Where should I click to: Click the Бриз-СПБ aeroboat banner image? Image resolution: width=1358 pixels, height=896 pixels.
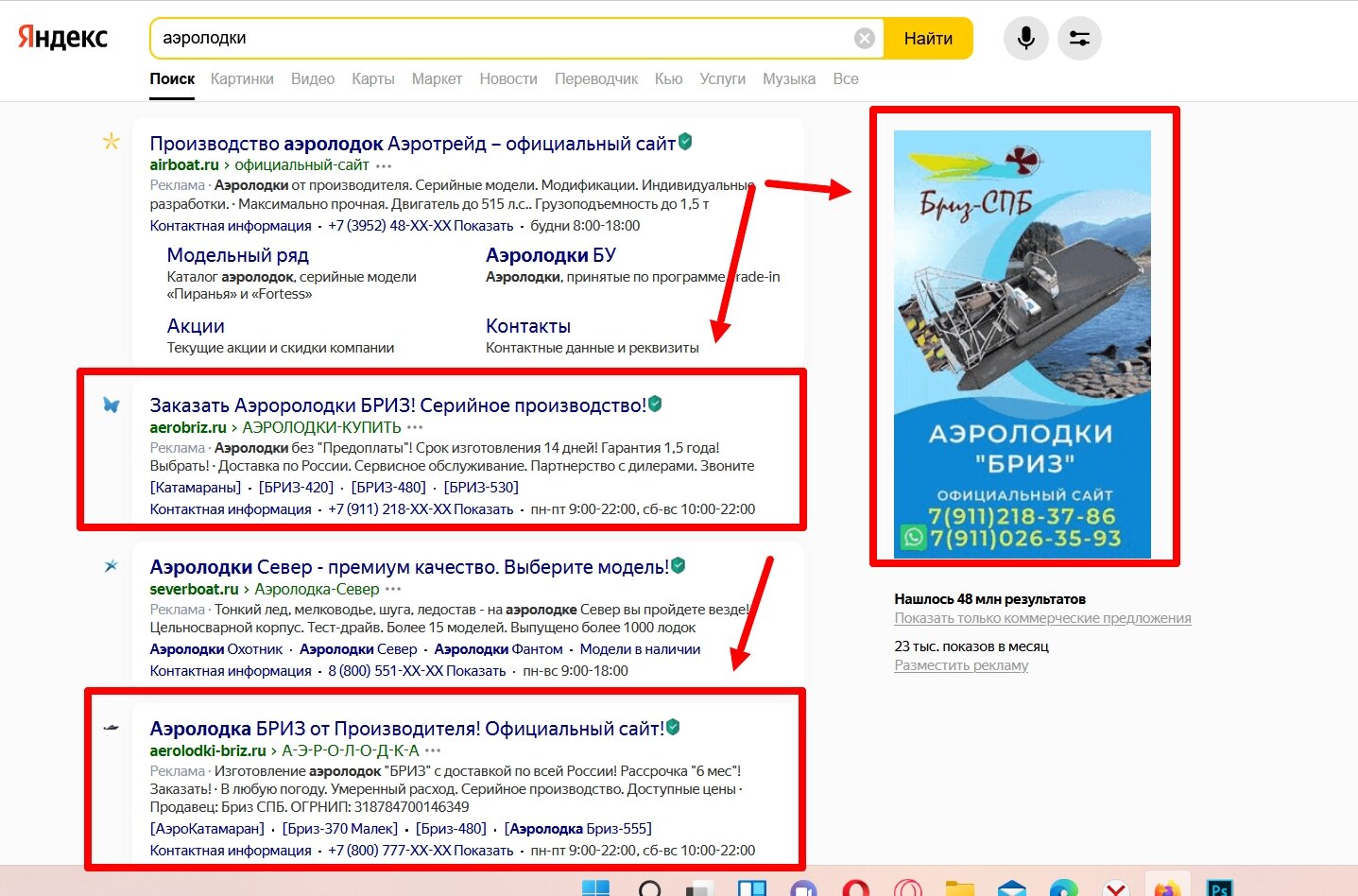pos(1023,344)
